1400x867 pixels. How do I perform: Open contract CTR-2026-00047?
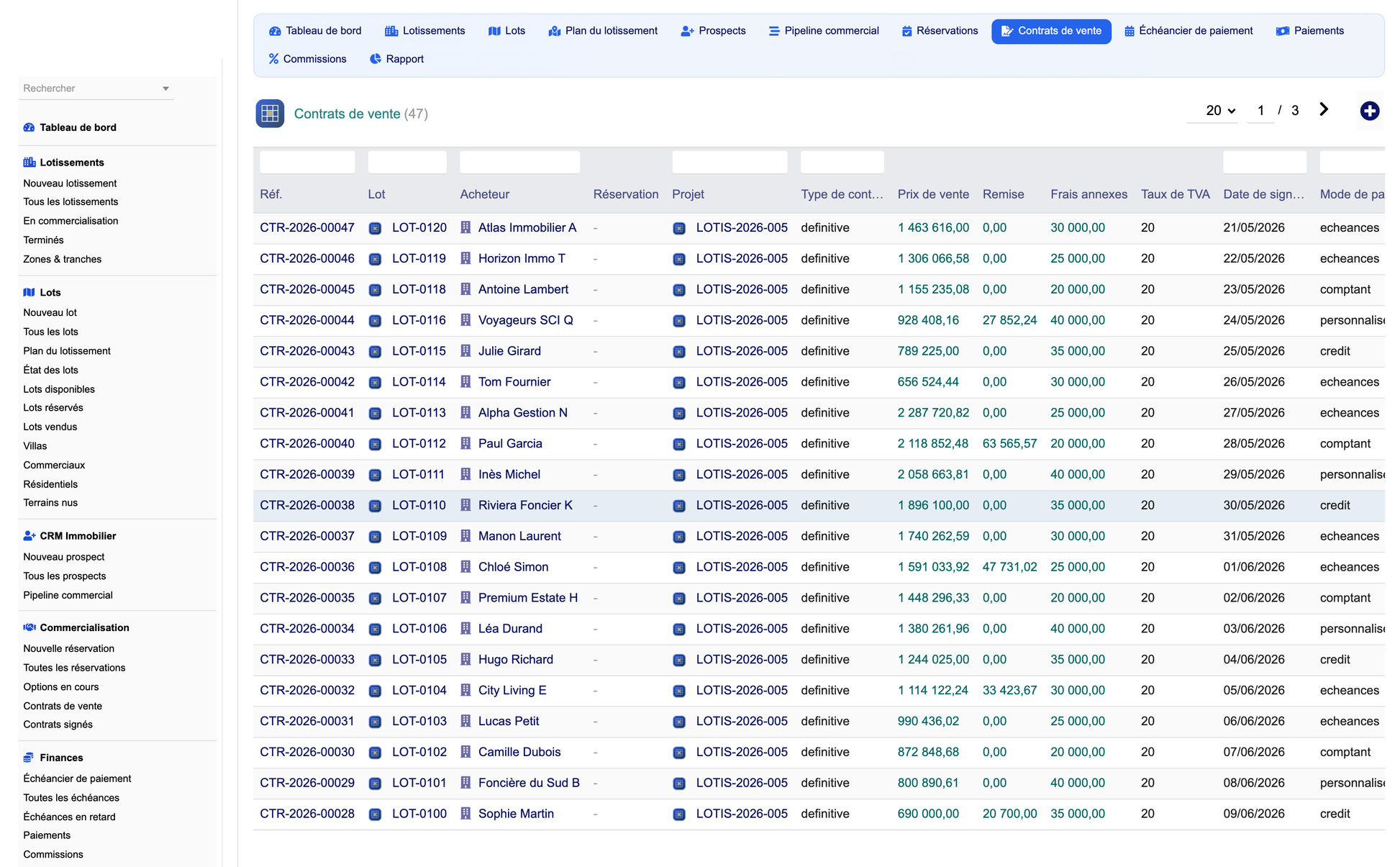click(307, 227)
